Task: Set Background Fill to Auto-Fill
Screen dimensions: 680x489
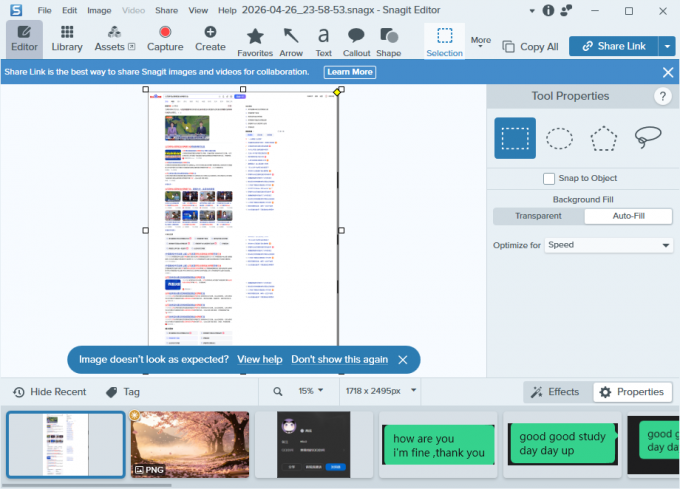Action: pyautogui.click(x=628, y=216)
